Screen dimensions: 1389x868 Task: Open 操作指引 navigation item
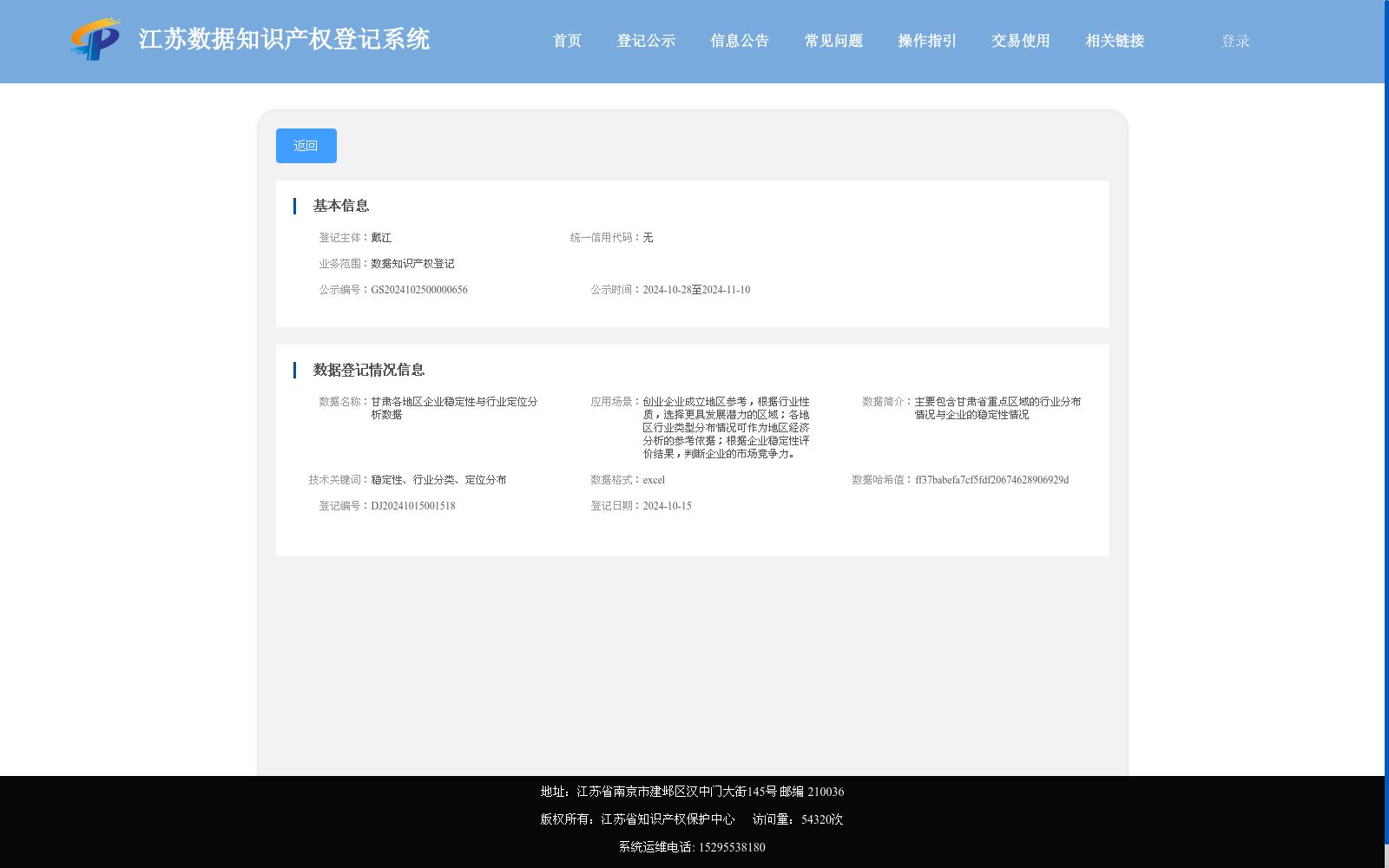pos(927,41)
